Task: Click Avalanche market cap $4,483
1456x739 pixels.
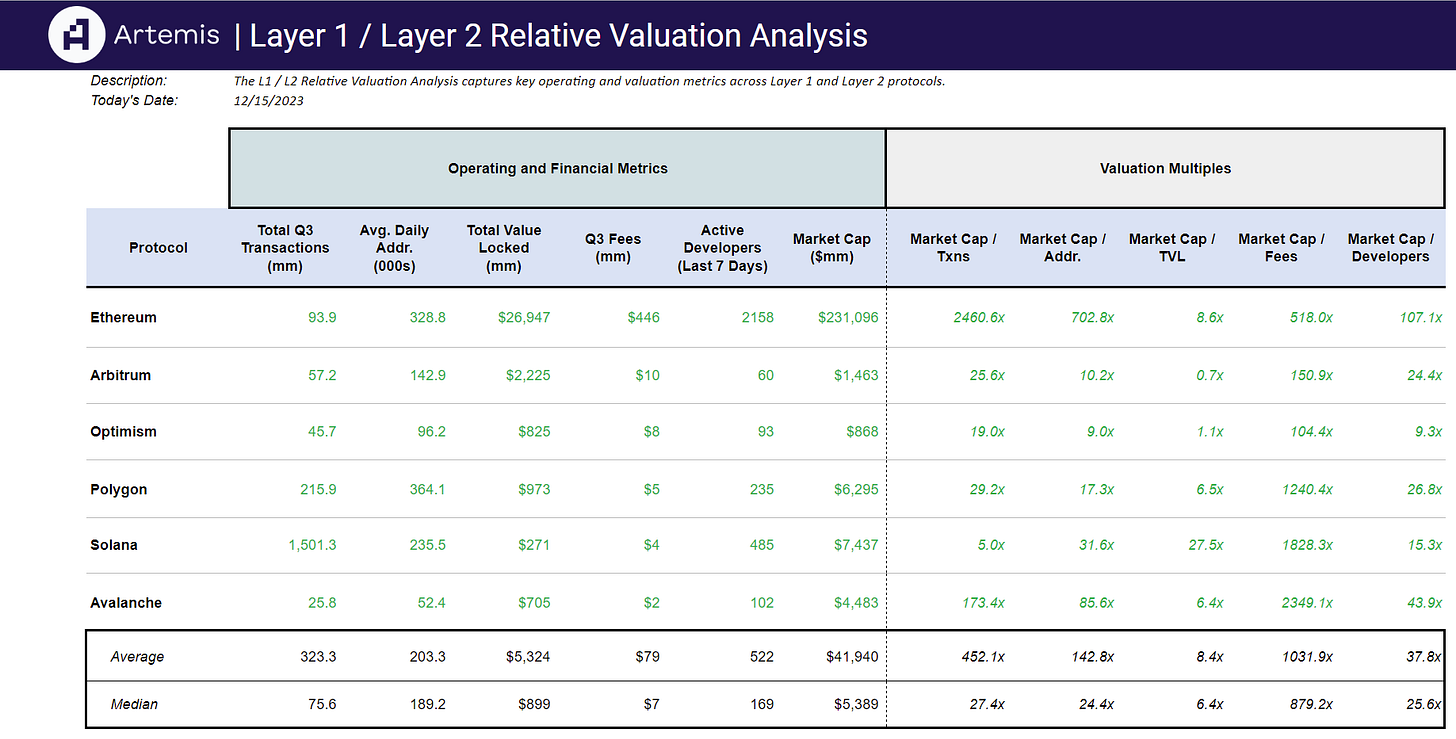Action: click(856, 603)
